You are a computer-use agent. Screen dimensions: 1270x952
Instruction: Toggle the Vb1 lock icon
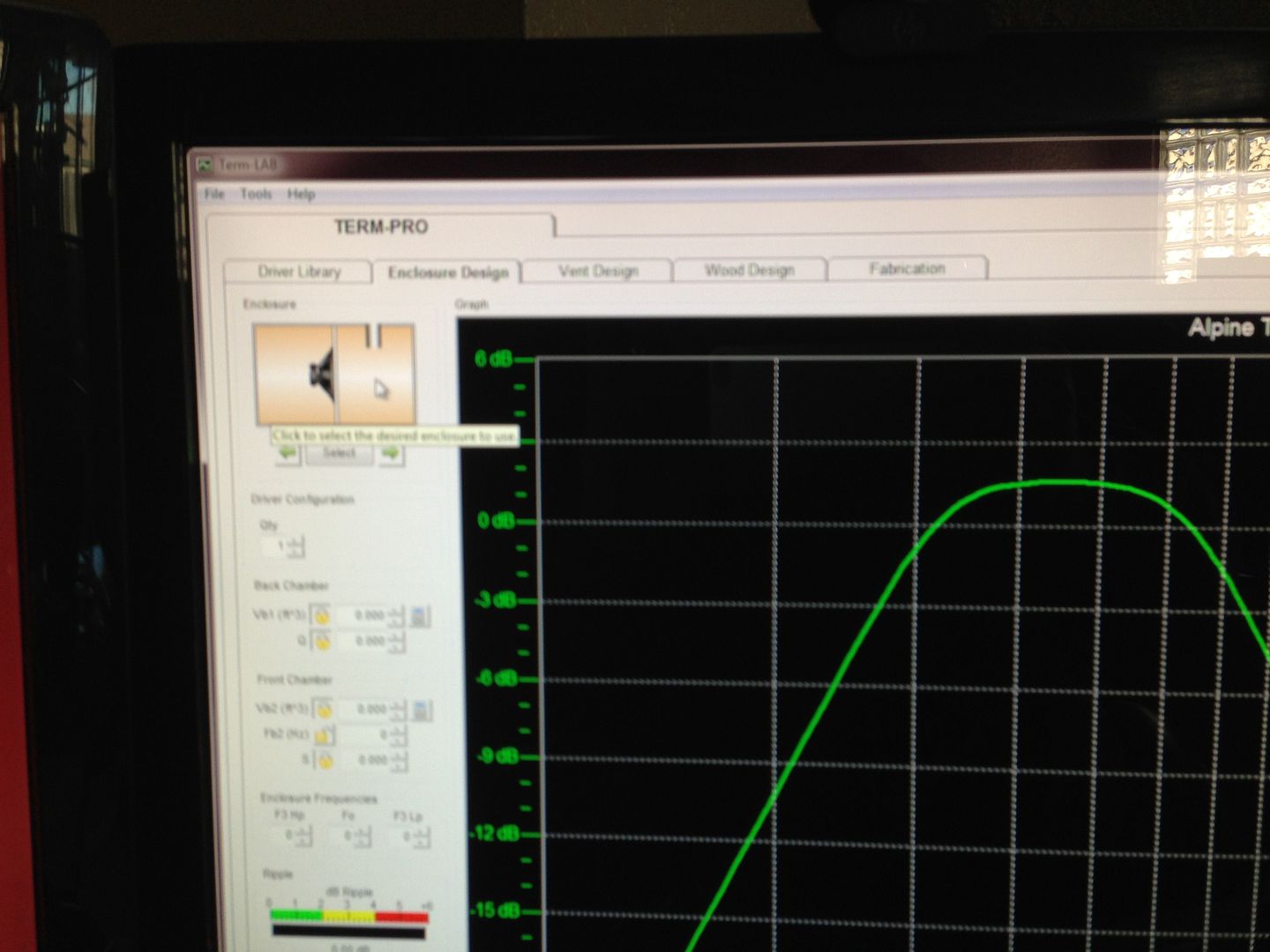click(322, 615)
